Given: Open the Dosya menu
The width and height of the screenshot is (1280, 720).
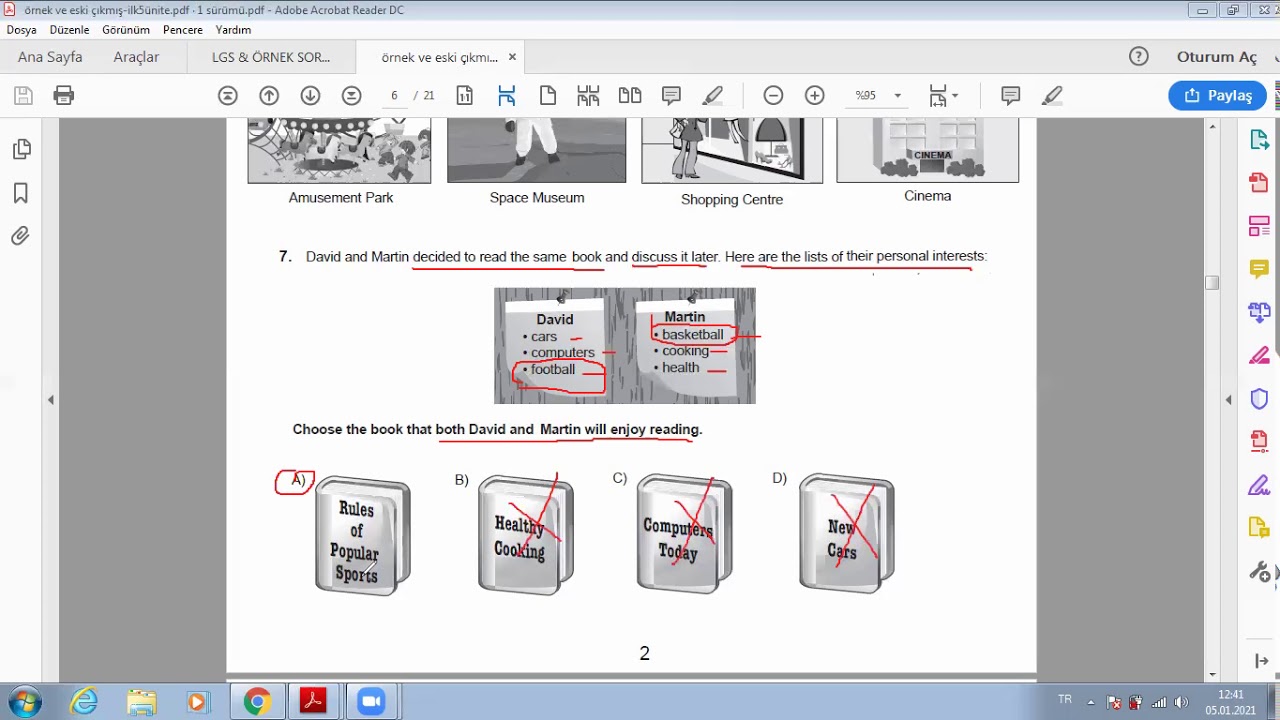Looking at the screenshot, I should click(x=21, y=30).
